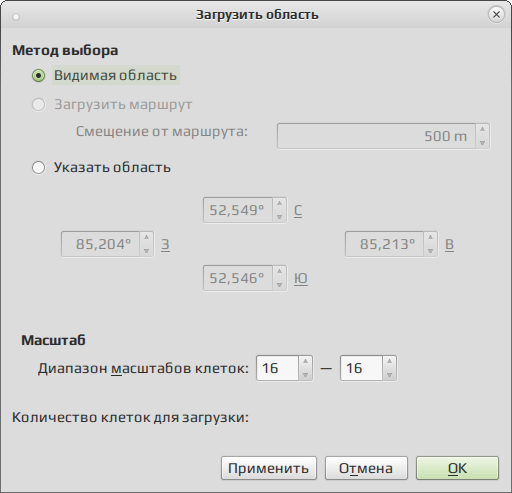Click the Смещение от маршрута 500 m field

376,136
